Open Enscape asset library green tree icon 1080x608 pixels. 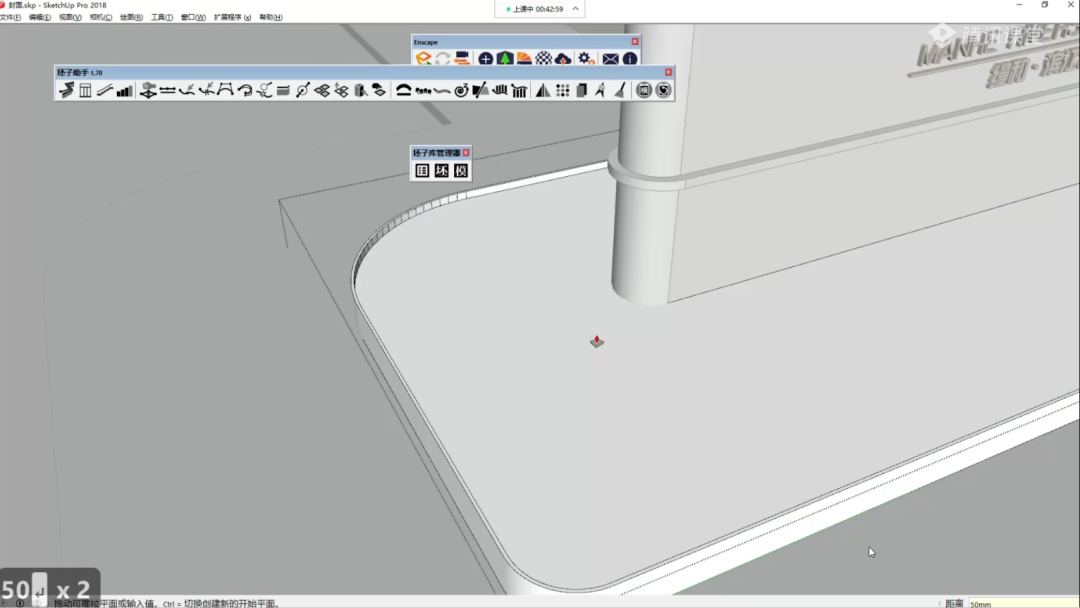point(505,59)
